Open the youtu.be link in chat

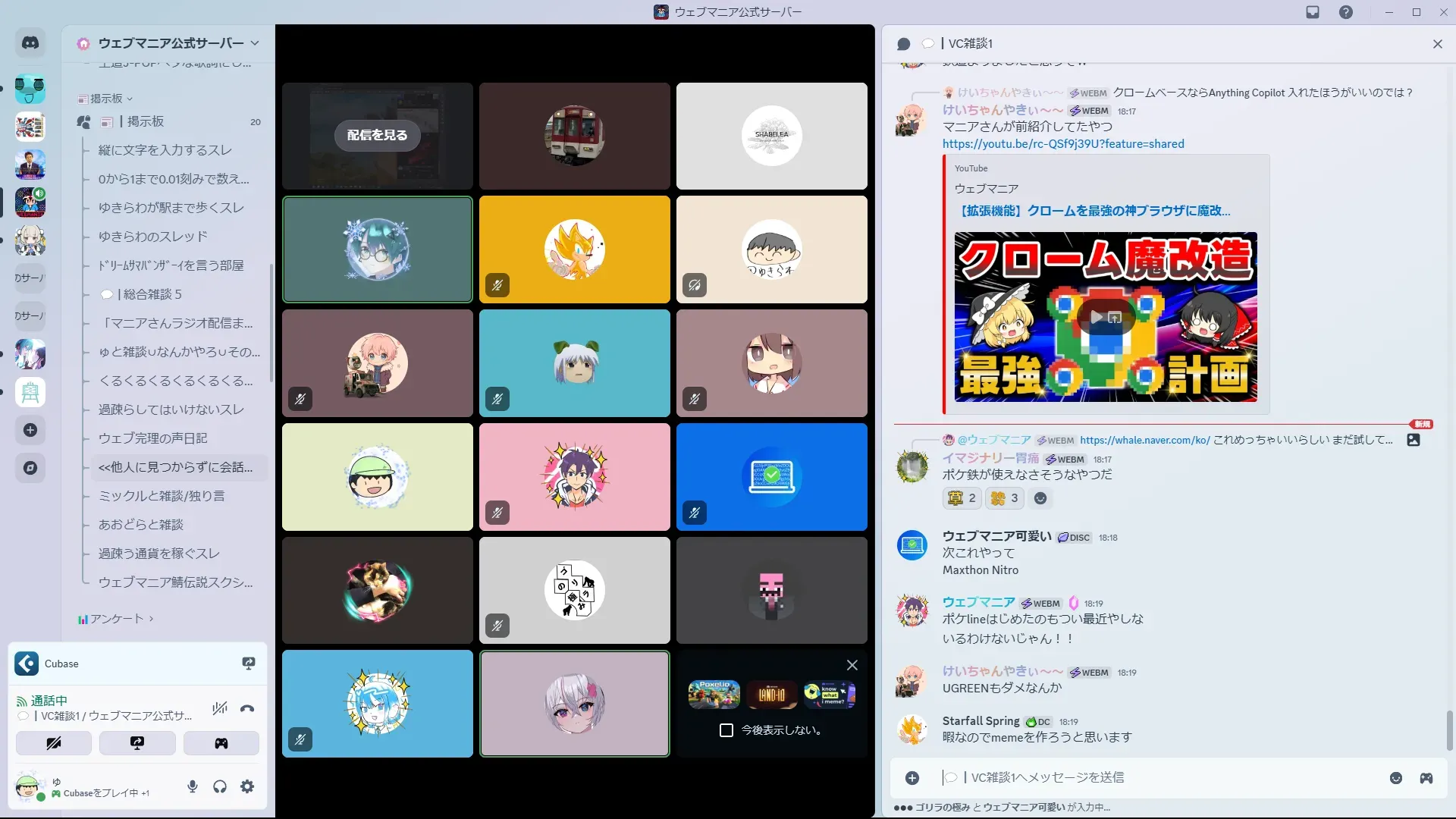click(x=1062, y=144)
